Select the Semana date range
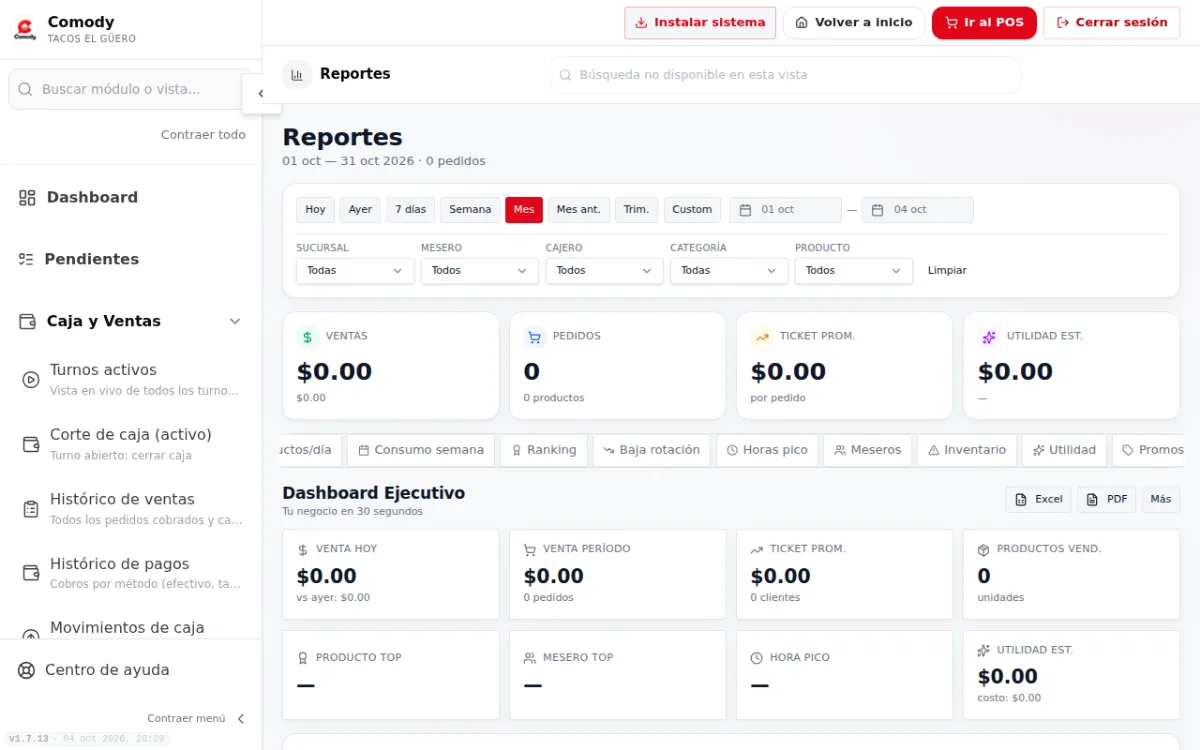1200x750 pixels. [x=470, y=210]
